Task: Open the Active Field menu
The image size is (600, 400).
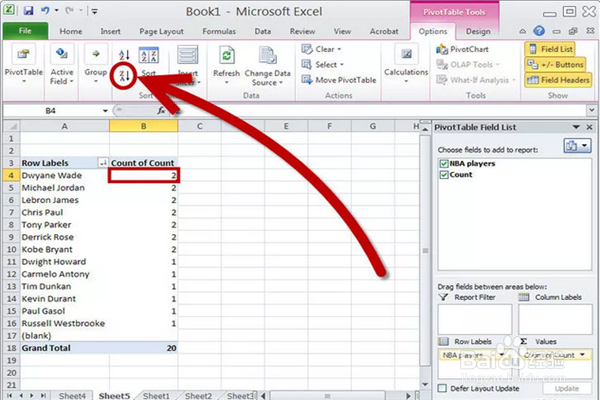Action: pos(62,64)
